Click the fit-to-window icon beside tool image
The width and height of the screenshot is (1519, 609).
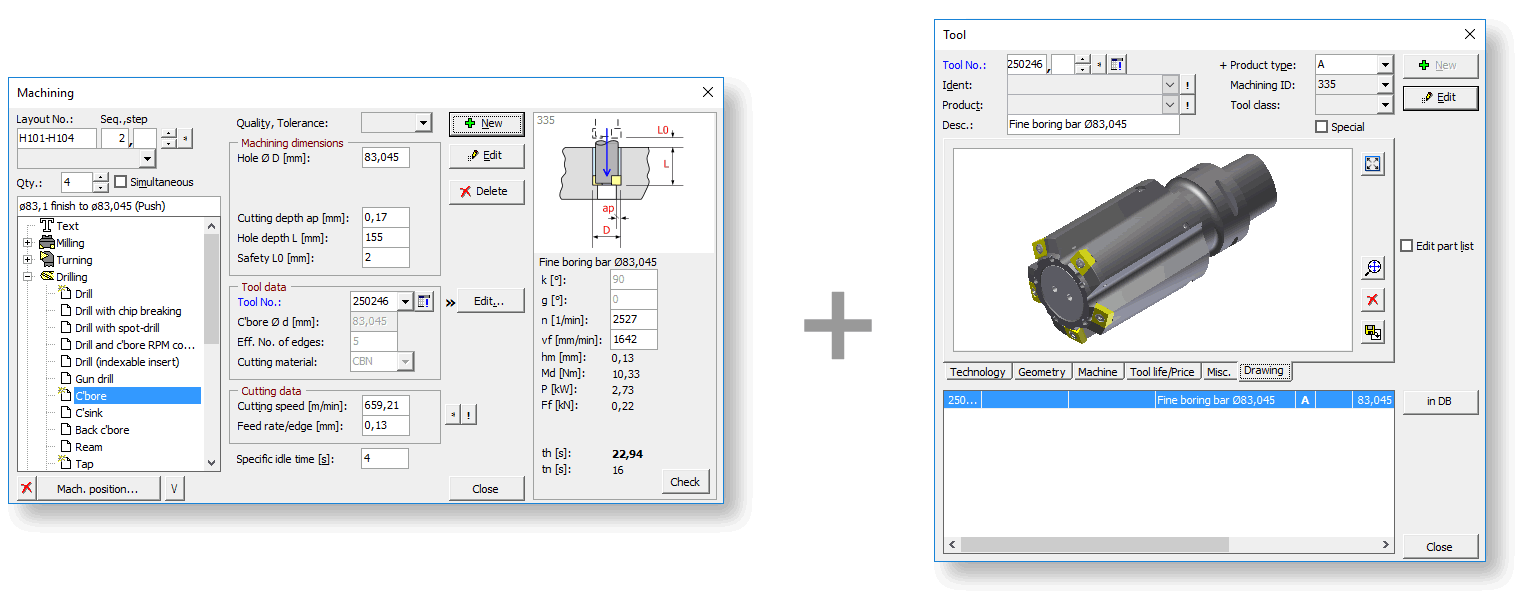[x=1373, y=164]
